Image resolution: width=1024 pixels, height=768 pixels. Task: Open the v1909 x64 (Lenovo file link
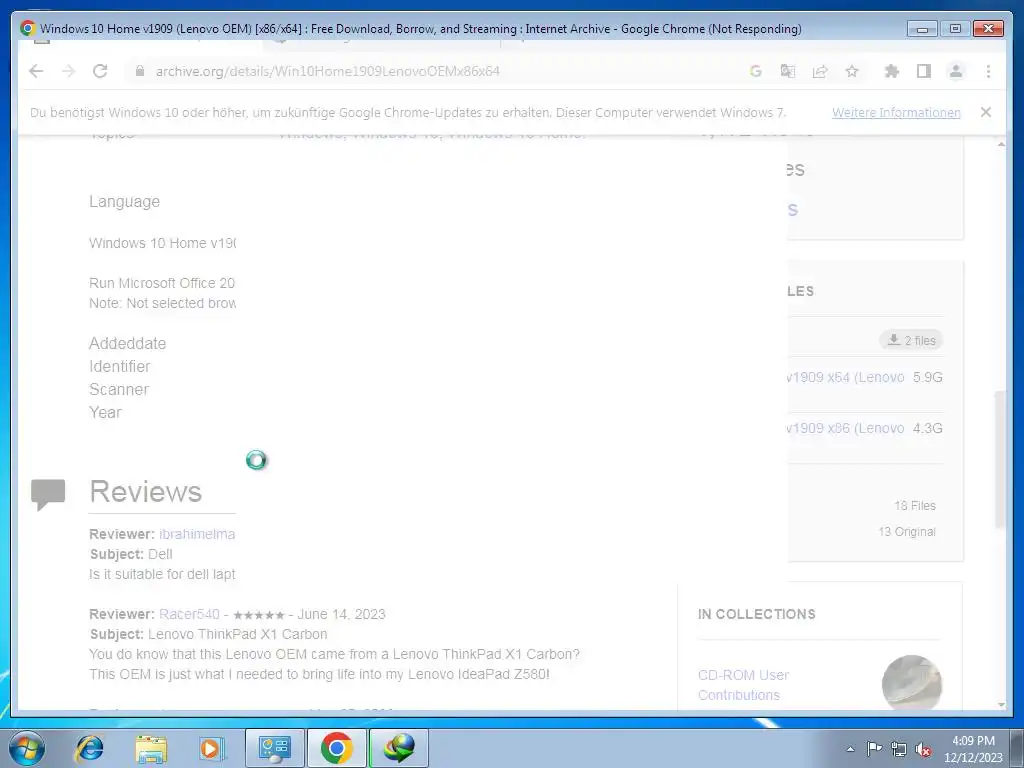click(x=846, y=377)
